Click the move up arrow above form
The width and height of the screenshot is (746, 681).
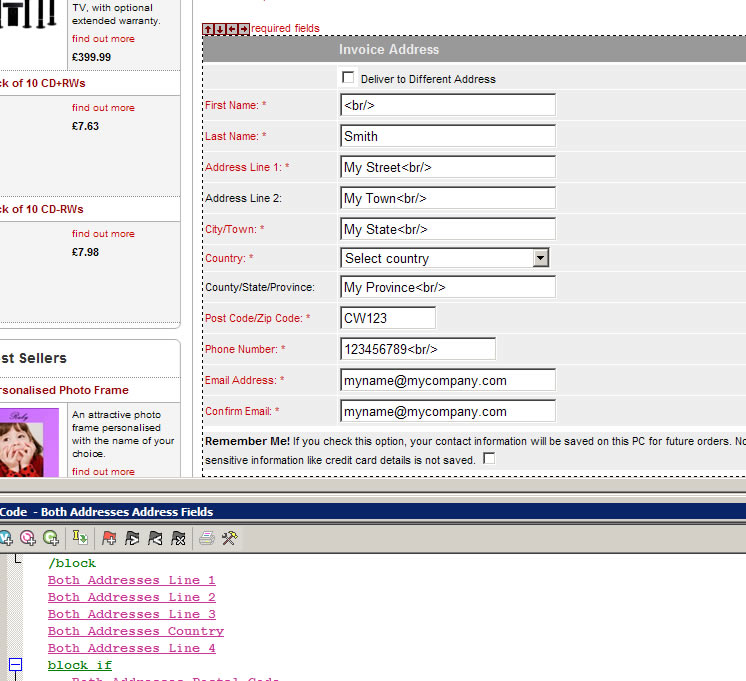point(208,29)
